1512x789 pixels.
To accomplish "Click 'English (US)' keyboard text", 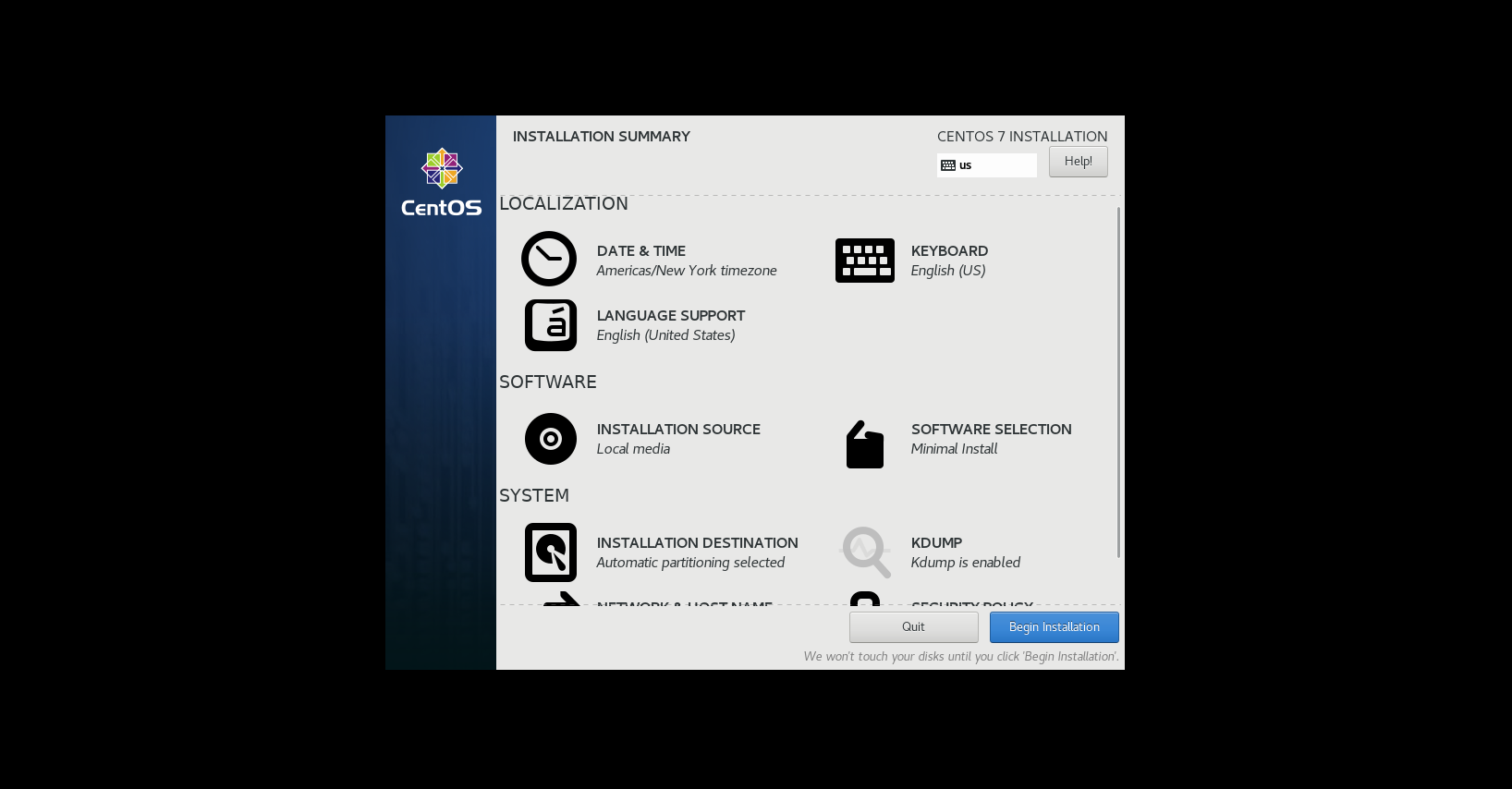I will pyautogui.click(x=948, y=271).
